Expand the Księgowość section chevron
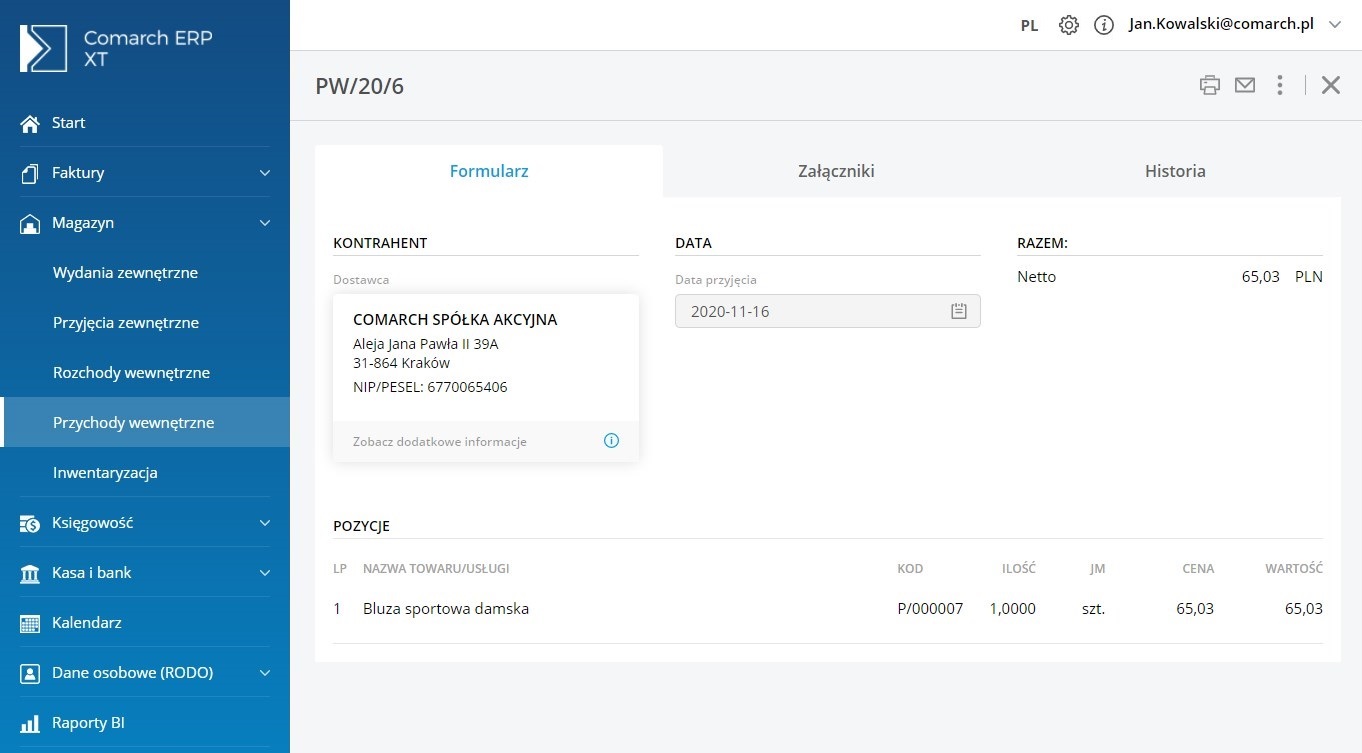The height and width of the screenshot is (753, 1362). [265, 523]
